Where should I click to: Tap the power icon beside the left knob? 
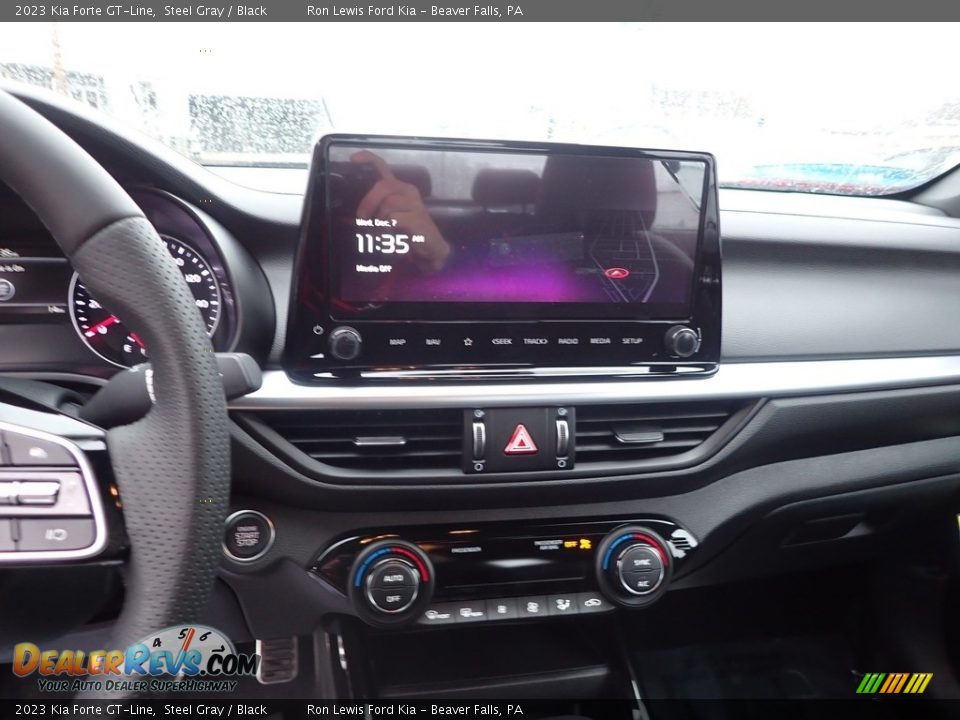(x=316, y=330)
